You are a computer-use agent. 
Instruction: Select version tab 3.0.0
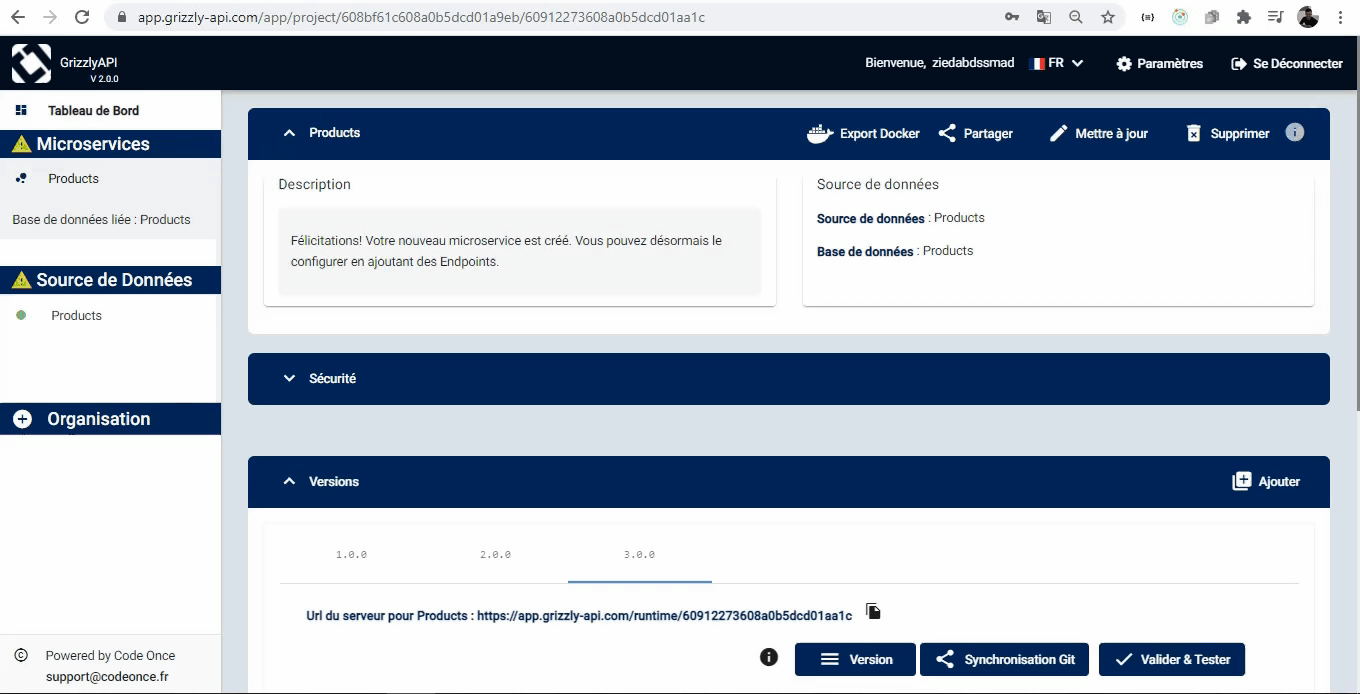pos(639,554)
